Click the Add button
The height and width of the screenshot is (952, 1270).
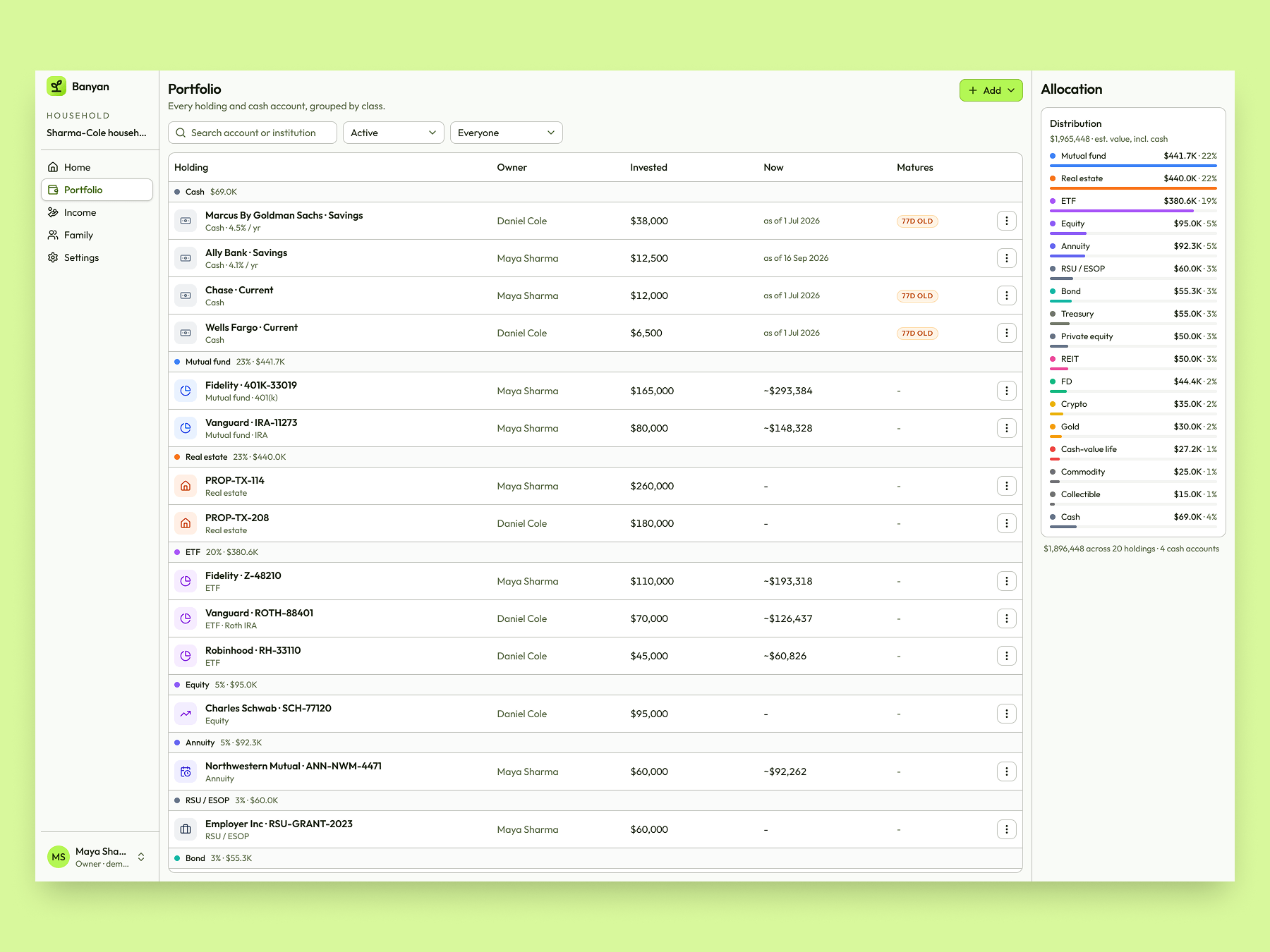(x=991, y=90)
